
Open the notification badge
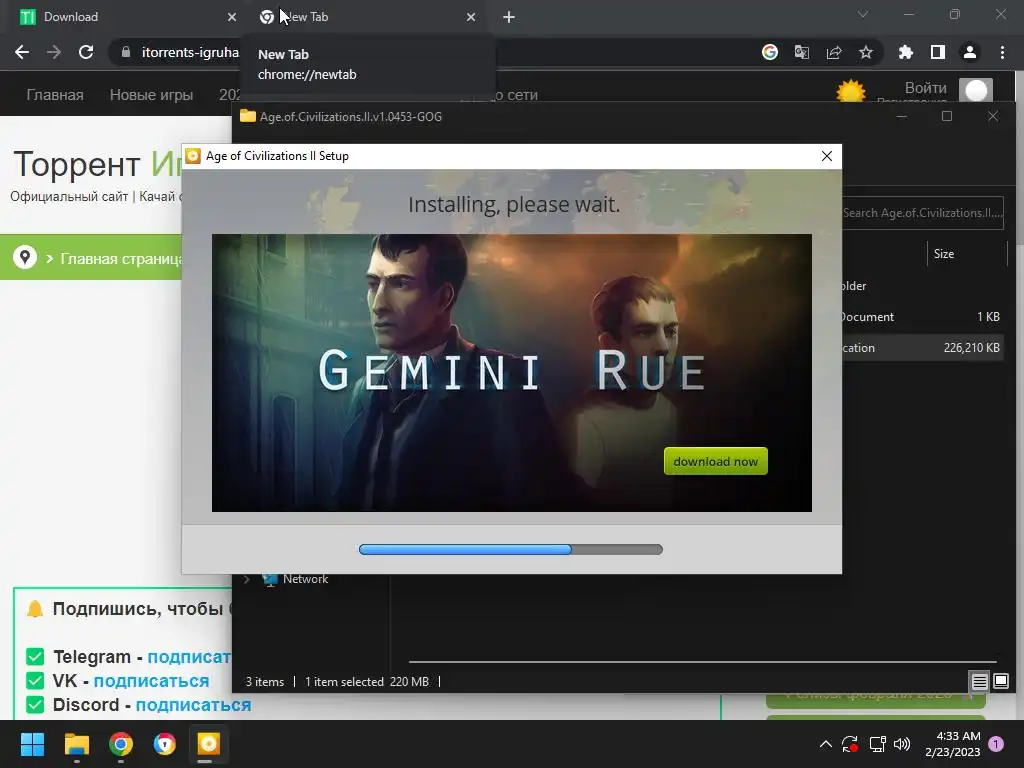pos(996,744)
